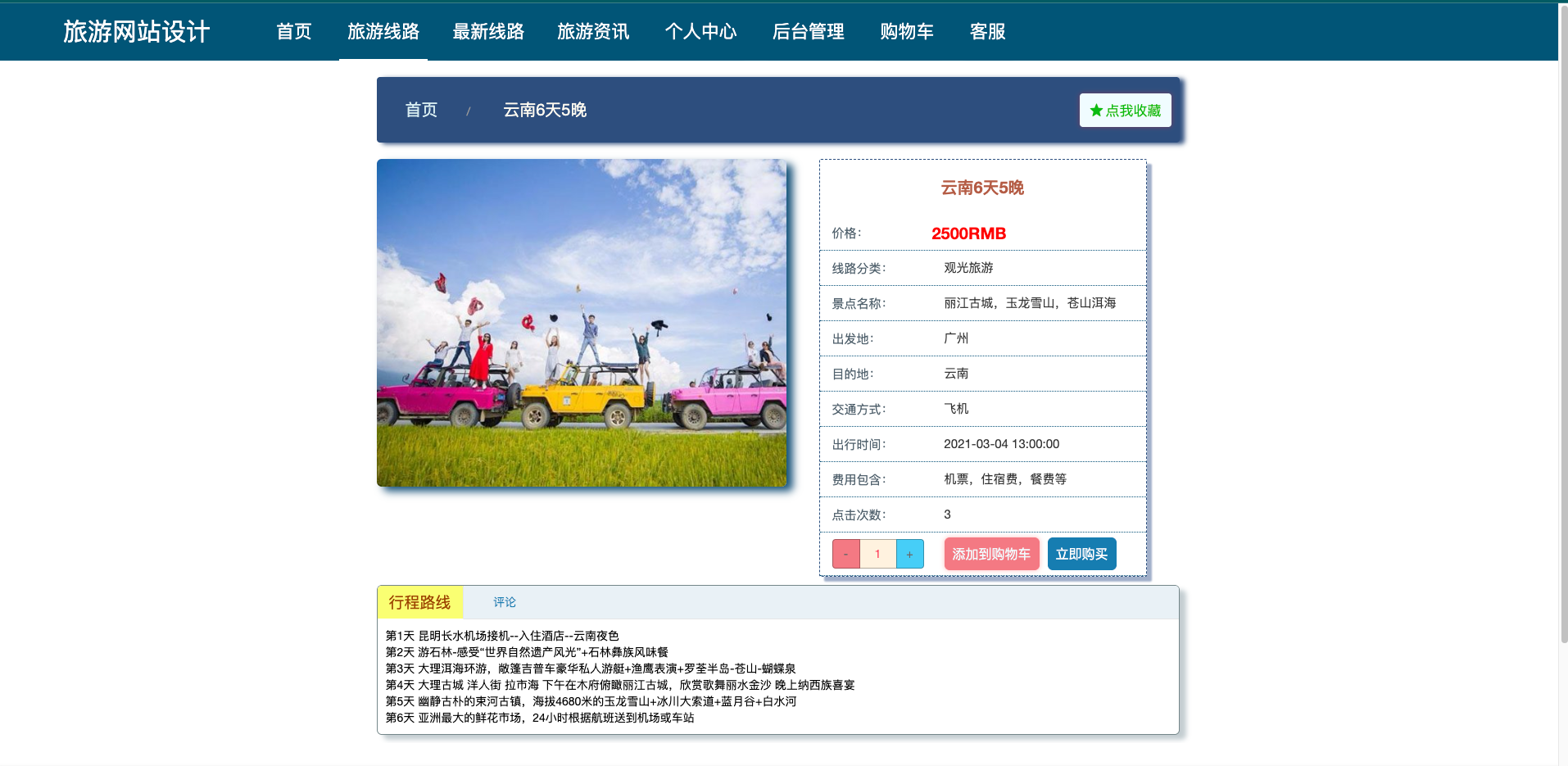The width and height of the screenshot is (1568, 766).
Task: Decrease quantity with the minus button
Action: pyautogui.click(x=846, y=555)
